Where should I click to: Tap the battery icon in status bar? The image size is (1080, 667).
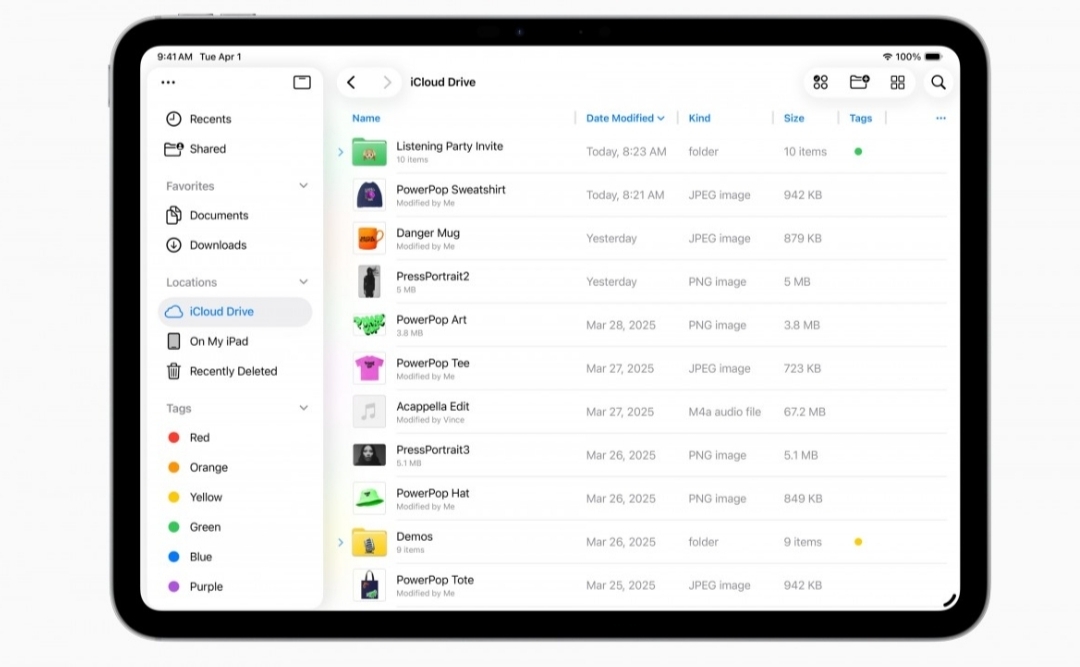click(933, 57)
